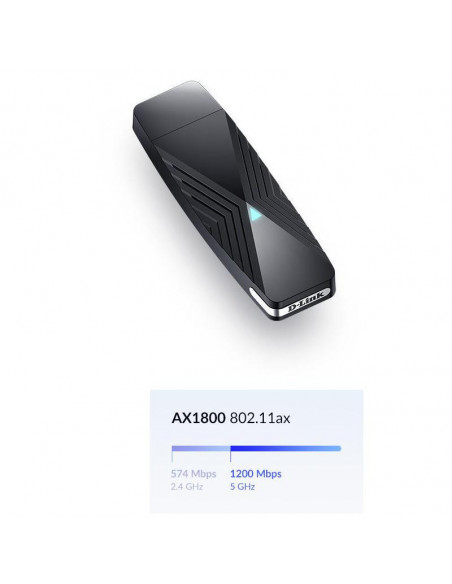Click the AX1800 bold heading
This screenshot has height=584, width=452.
tap(198, 418)
